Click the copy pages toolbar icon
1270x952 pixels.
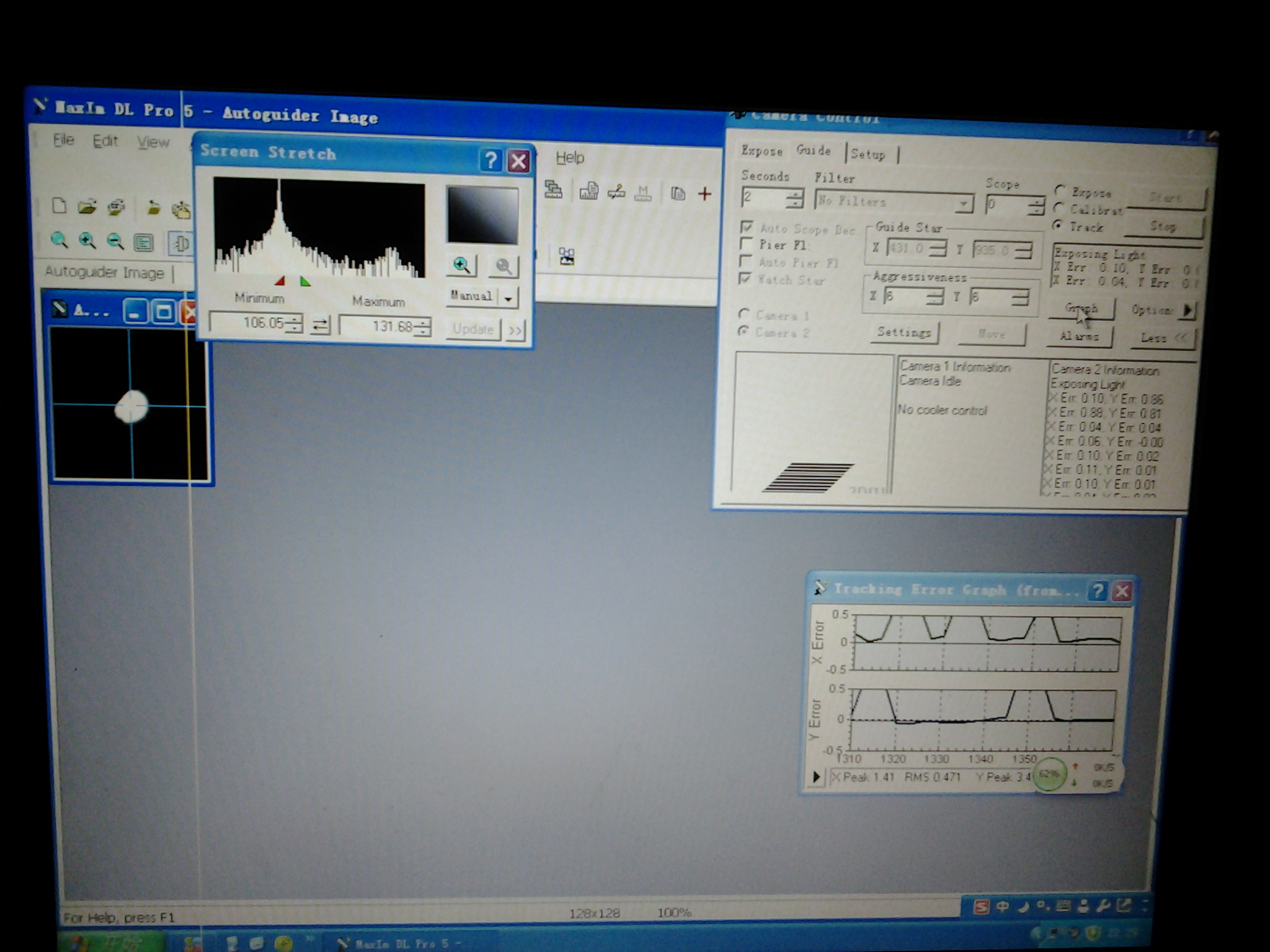(678, 194)
